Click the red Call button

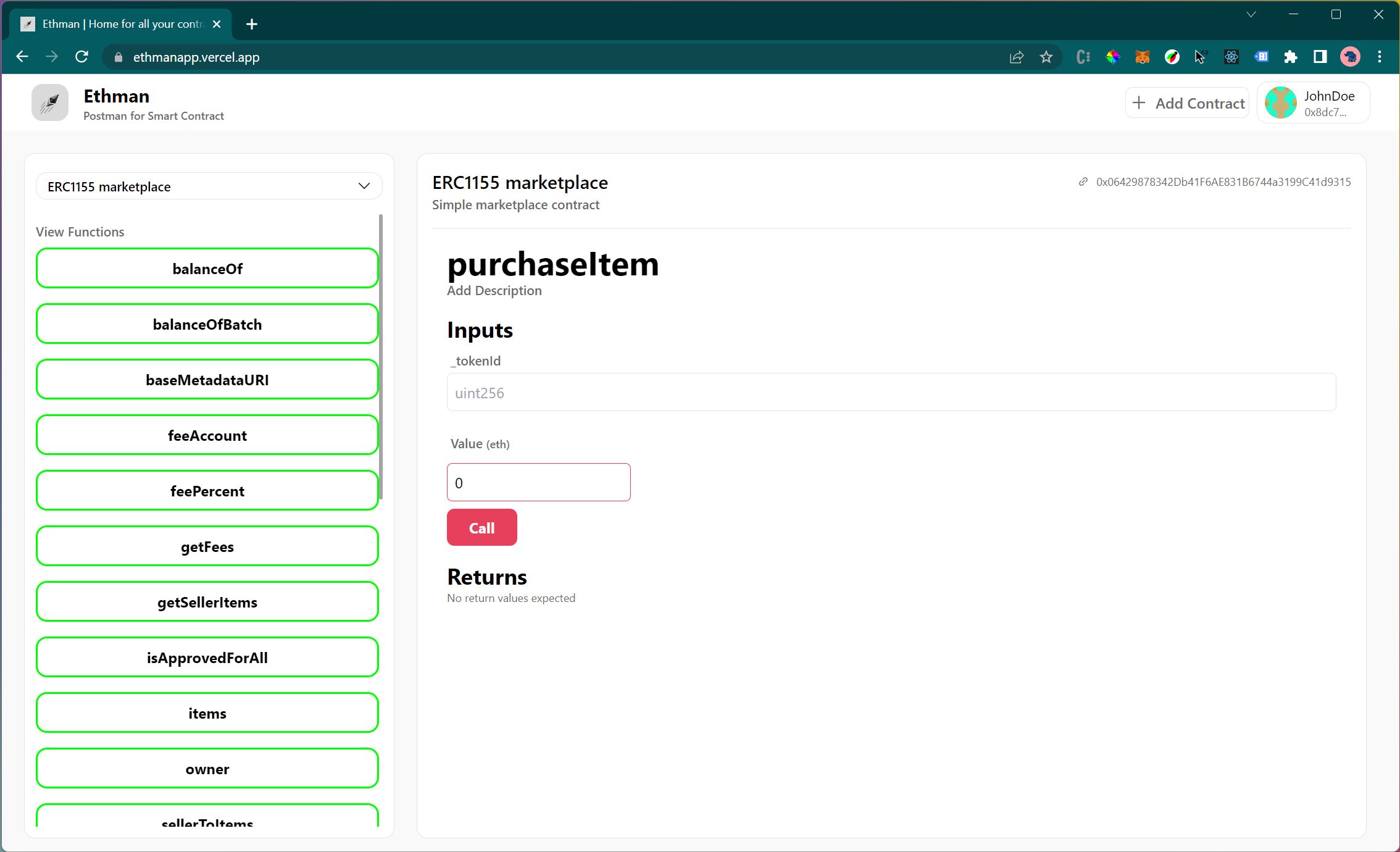click(x=481, y=528)
